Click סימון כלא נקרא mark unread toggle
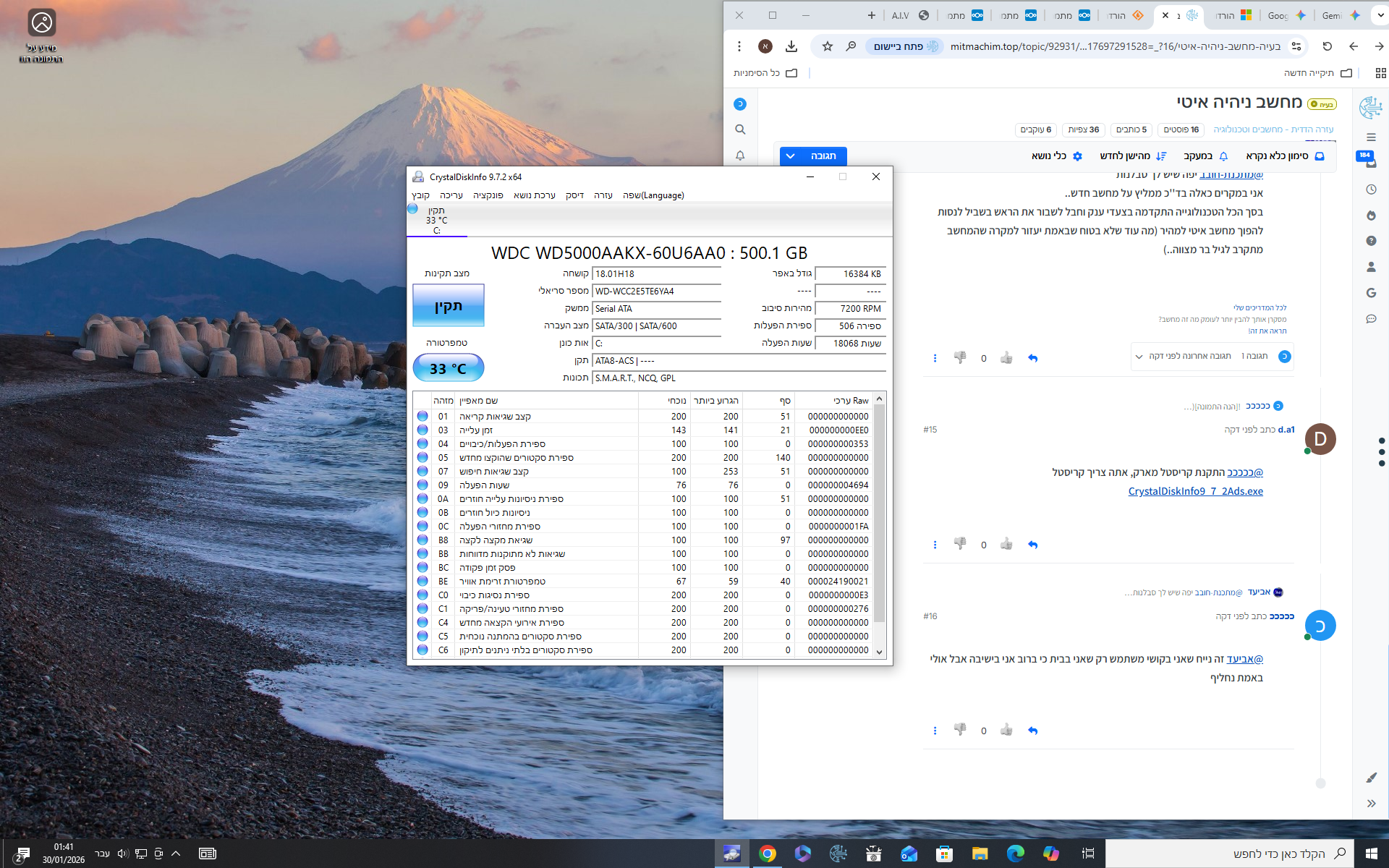 click(1285, 156)
